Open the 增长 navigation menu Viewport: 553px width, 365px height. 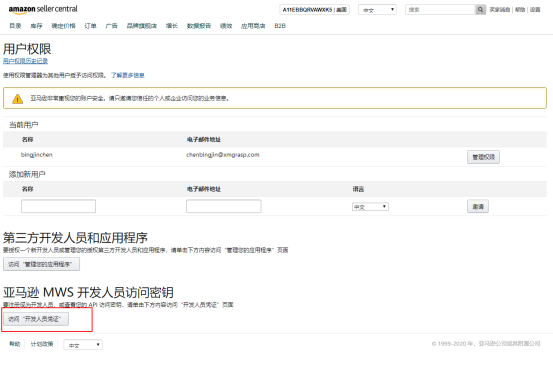[172, 26]
